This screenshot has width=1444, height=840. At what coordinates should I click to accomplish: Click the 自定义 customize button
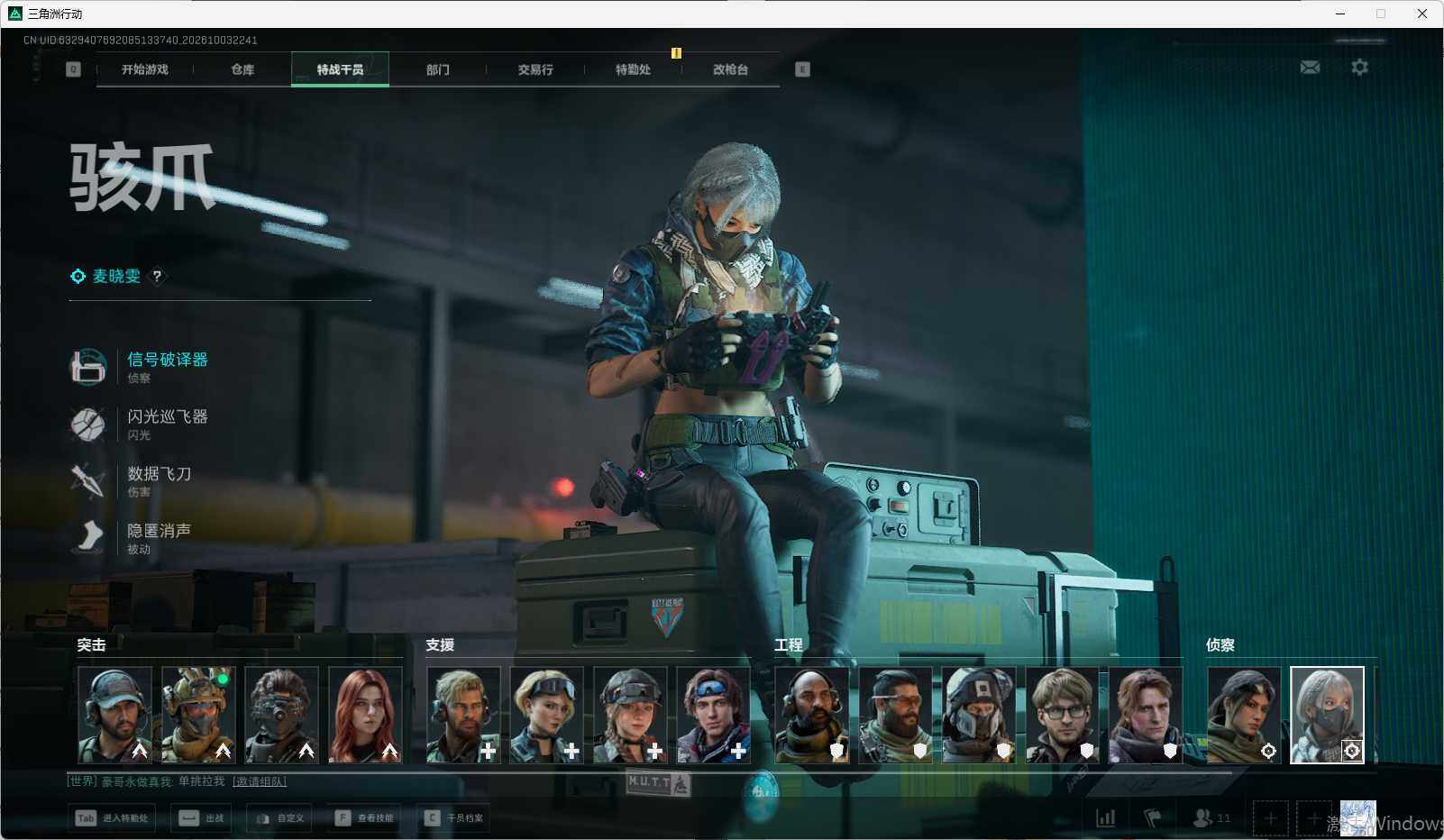[x=280, y=817]
